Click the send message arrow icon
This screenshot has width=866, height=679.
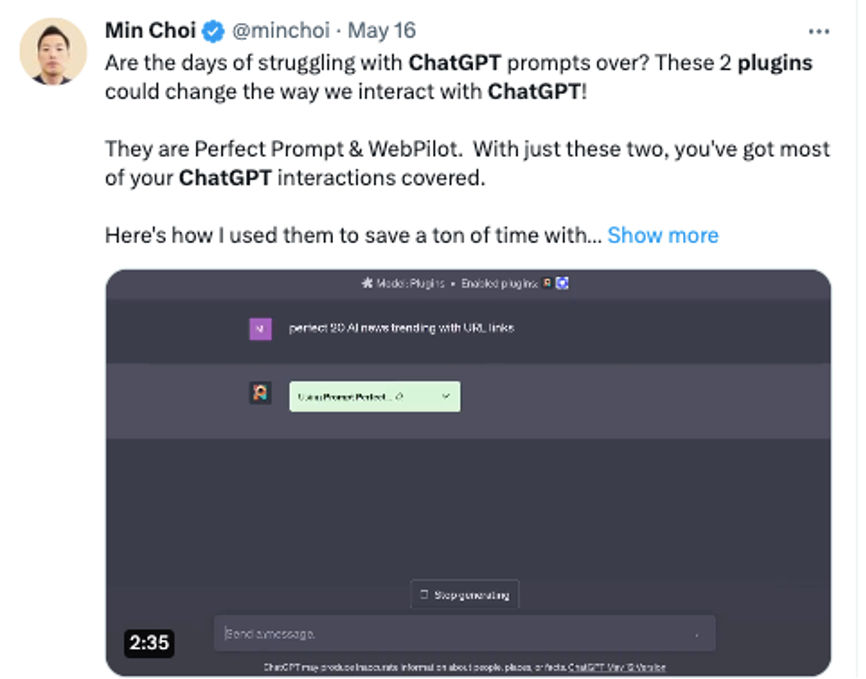pos(697,634)
